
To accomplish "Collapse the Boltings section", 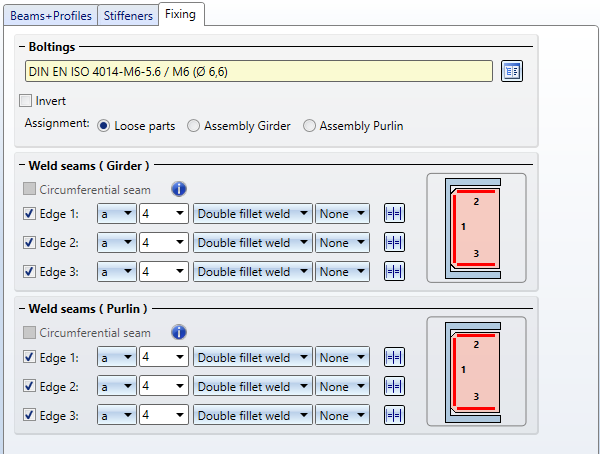I will (x=22, y=47).
